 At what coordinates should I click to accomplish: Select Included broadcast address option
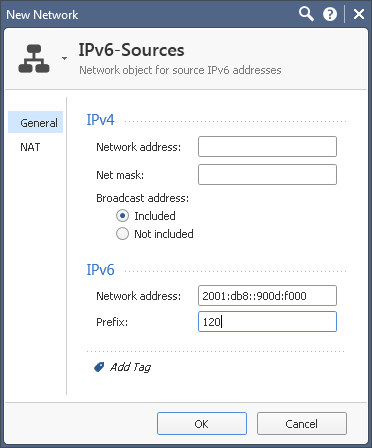click(122, 216)
